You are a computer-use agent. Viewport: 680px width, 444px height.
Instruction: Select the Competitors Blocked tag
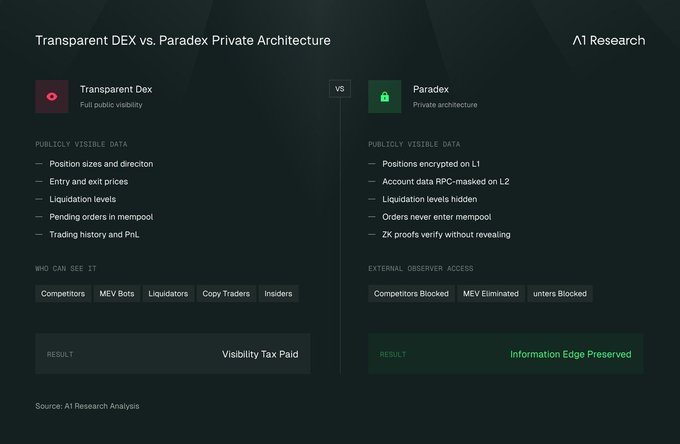point(411,294)
